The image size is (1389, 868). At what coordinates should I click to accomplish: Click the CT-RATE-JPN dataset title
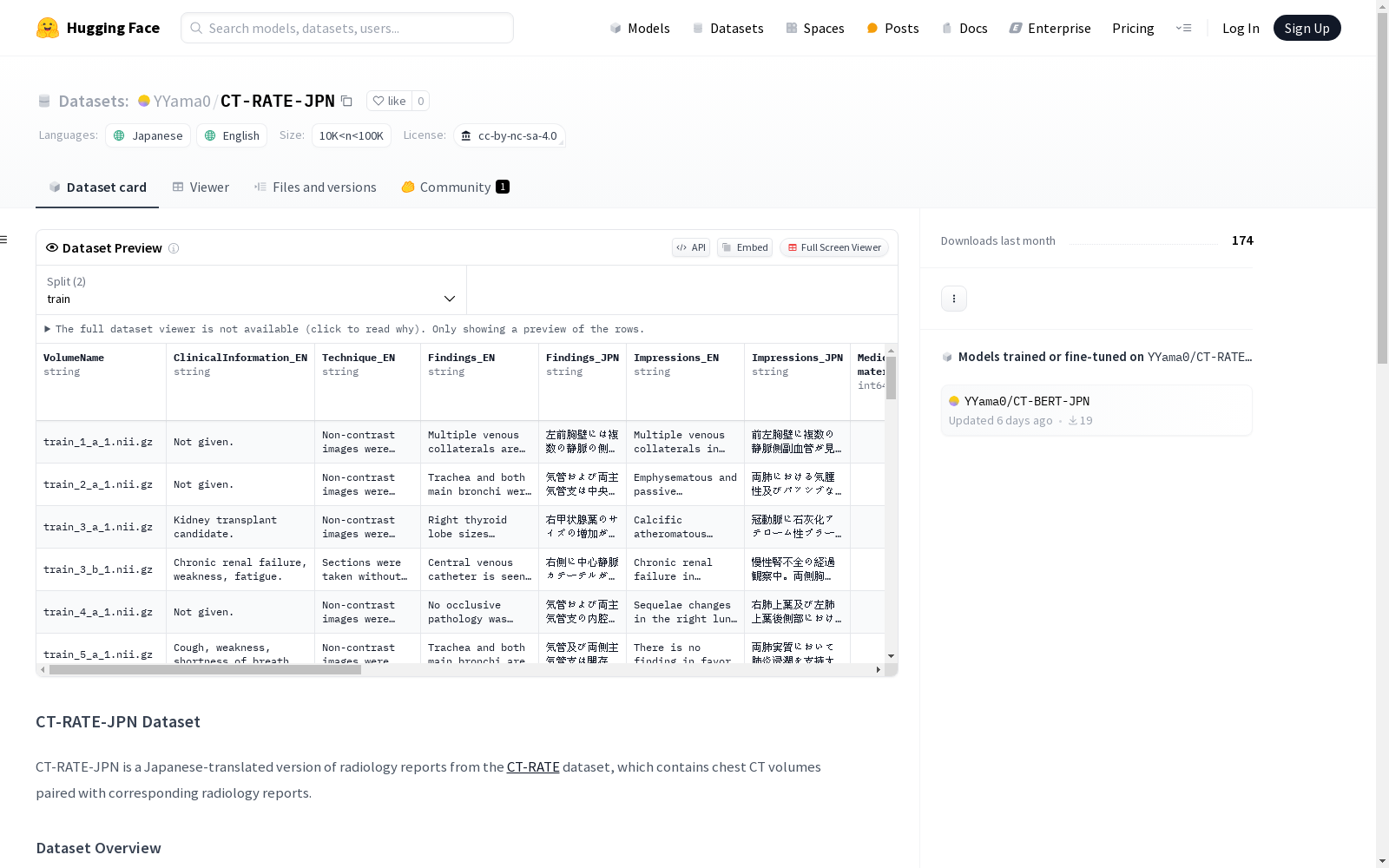point(278,101)
